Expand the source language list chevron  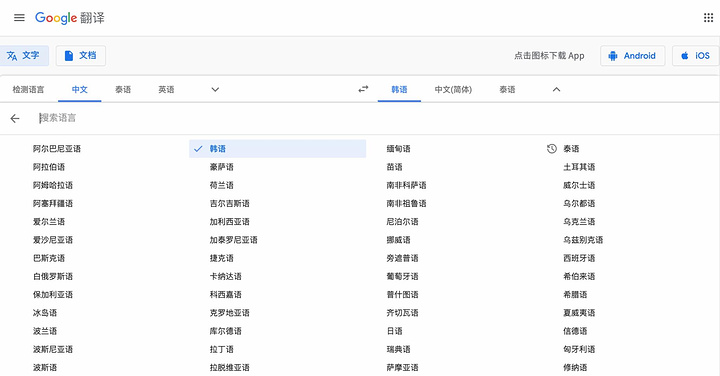[215, 90]
